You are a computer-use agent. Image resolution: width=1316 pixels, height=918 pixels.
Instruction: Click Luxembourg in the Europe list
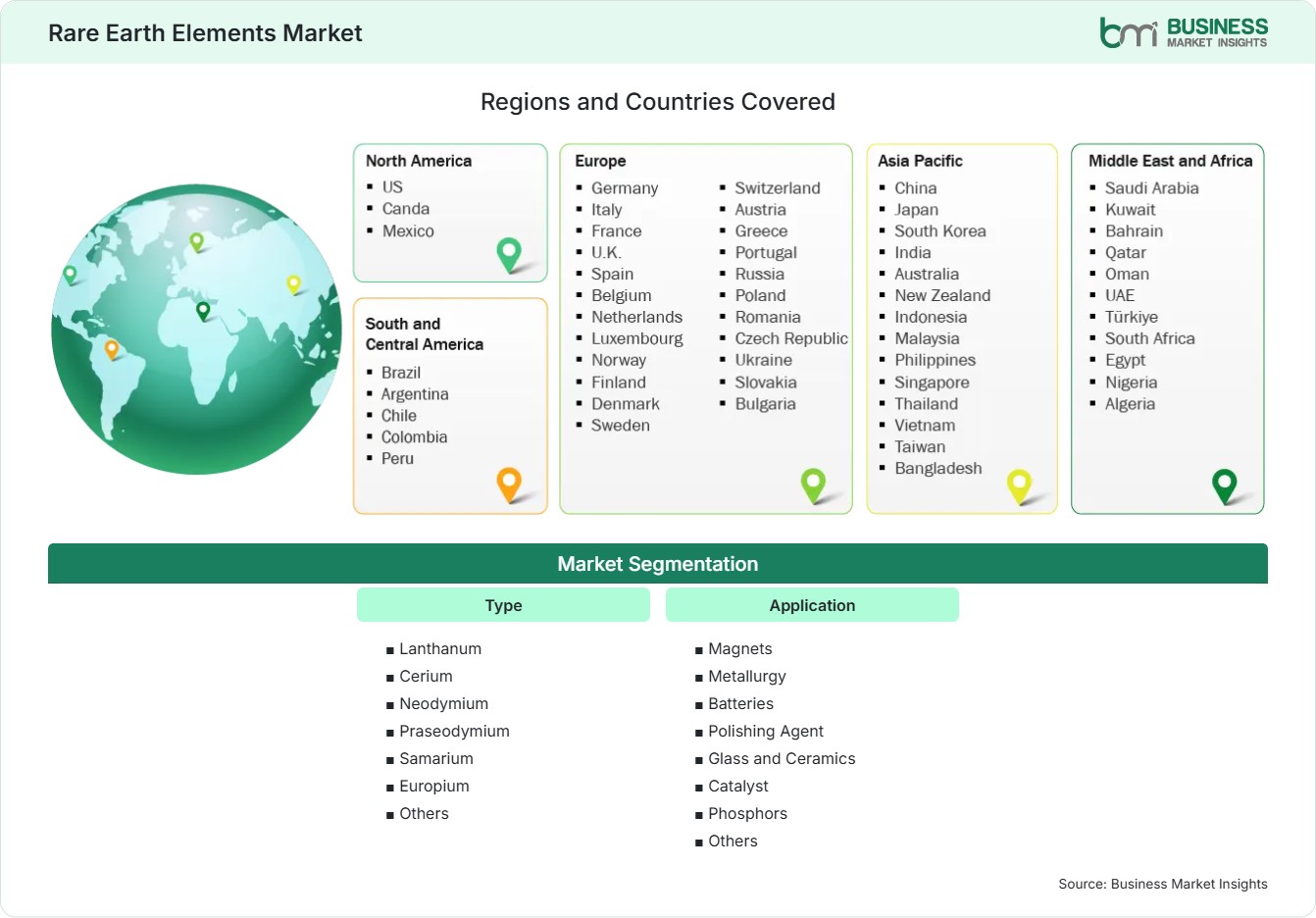[x=637, y=339]
